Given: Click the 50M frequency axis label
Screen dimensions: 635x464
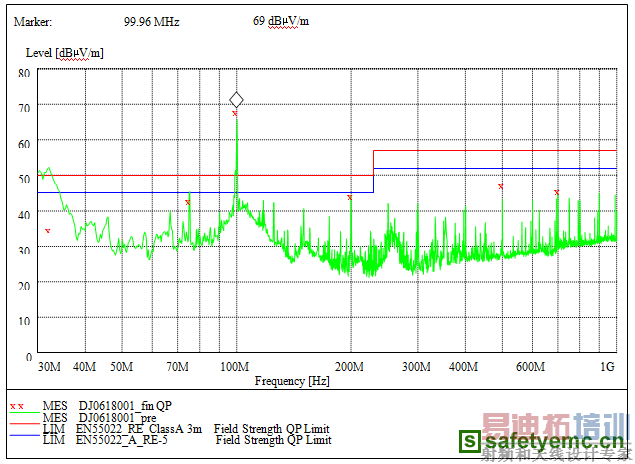Looking at the screenshot, I should pos(121,367).
